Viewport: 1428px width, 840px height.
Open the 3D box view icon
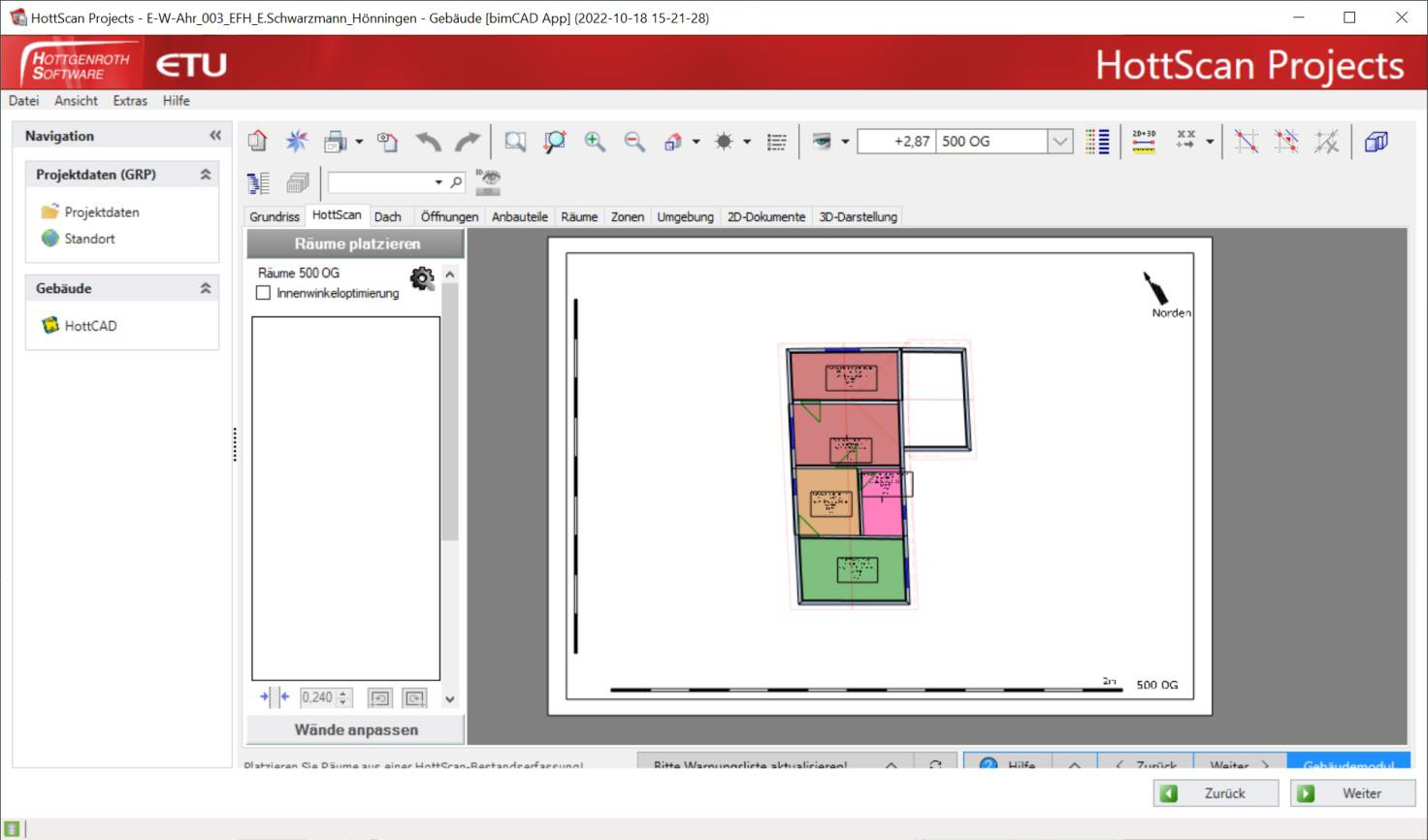pos(1376,142)
